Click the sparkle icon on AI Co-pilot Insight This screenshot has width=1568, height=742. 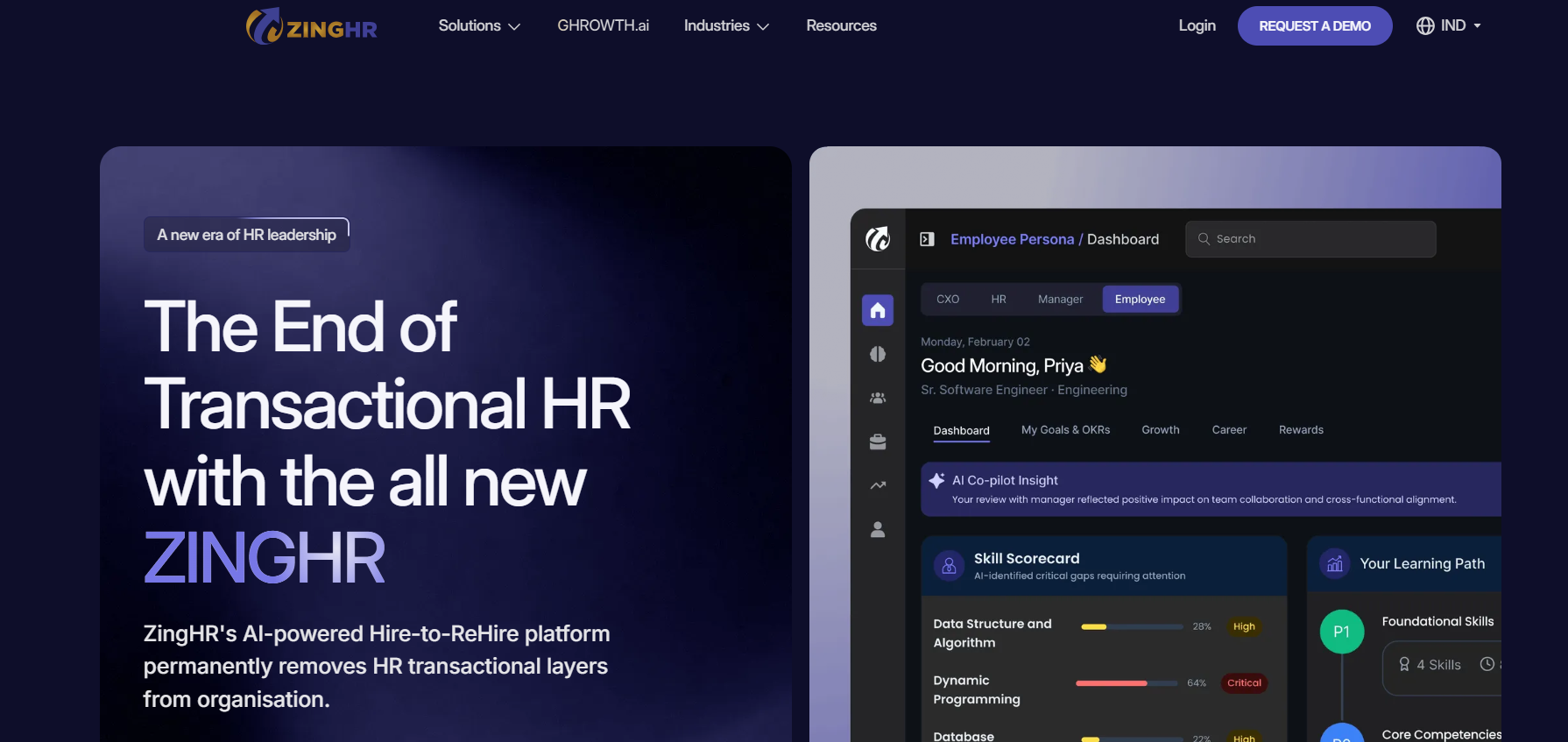click(936, 480)
